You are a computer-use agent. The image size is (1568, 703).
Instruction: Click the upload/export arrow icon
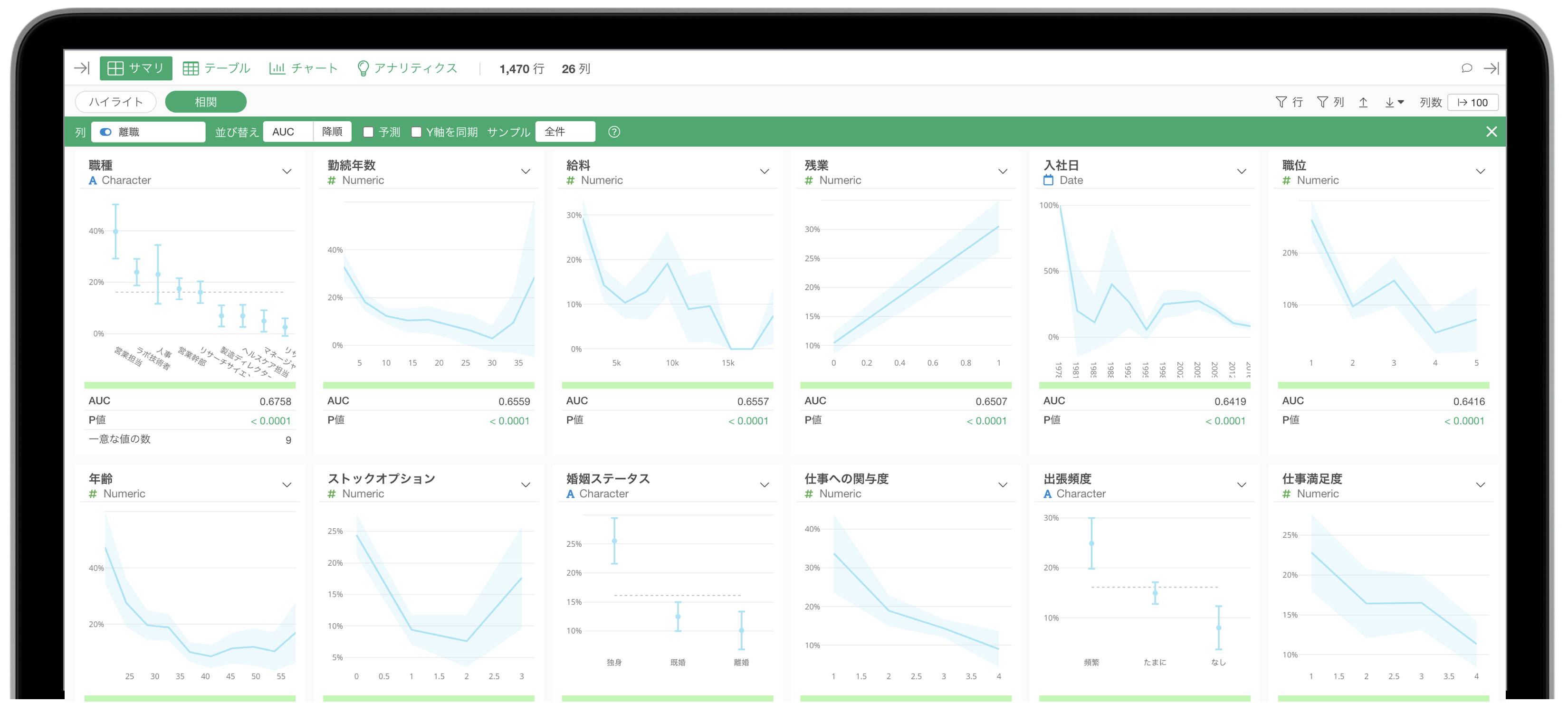(1364, 102)
